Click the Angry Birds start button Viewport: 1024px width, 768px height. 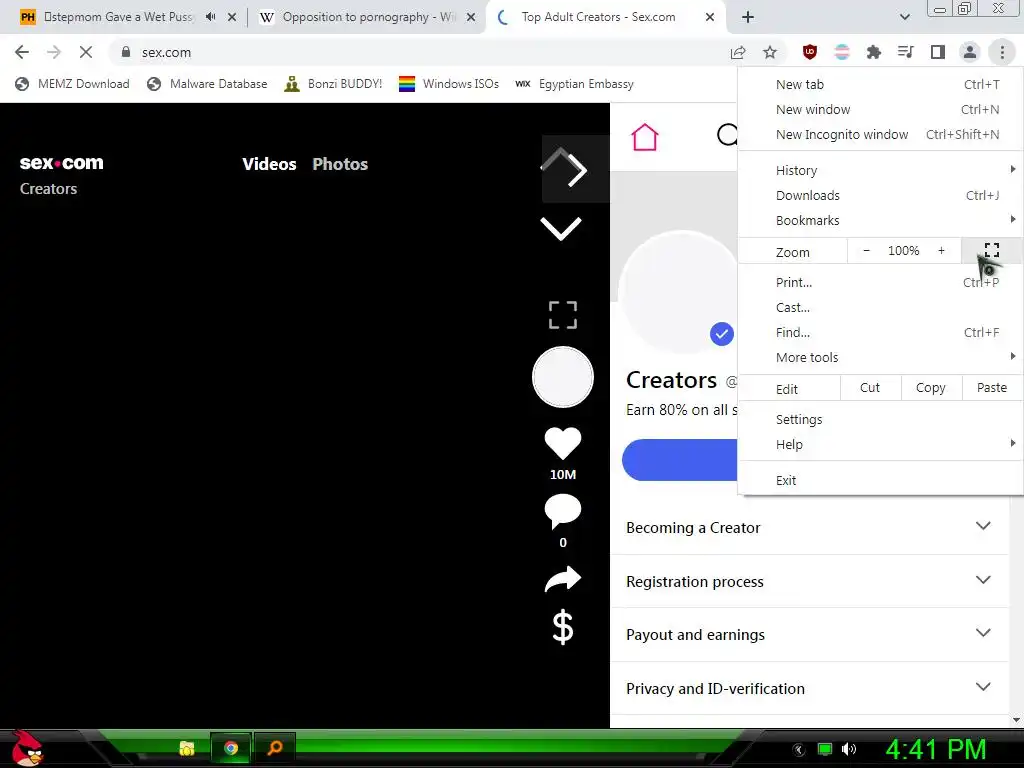26,748
